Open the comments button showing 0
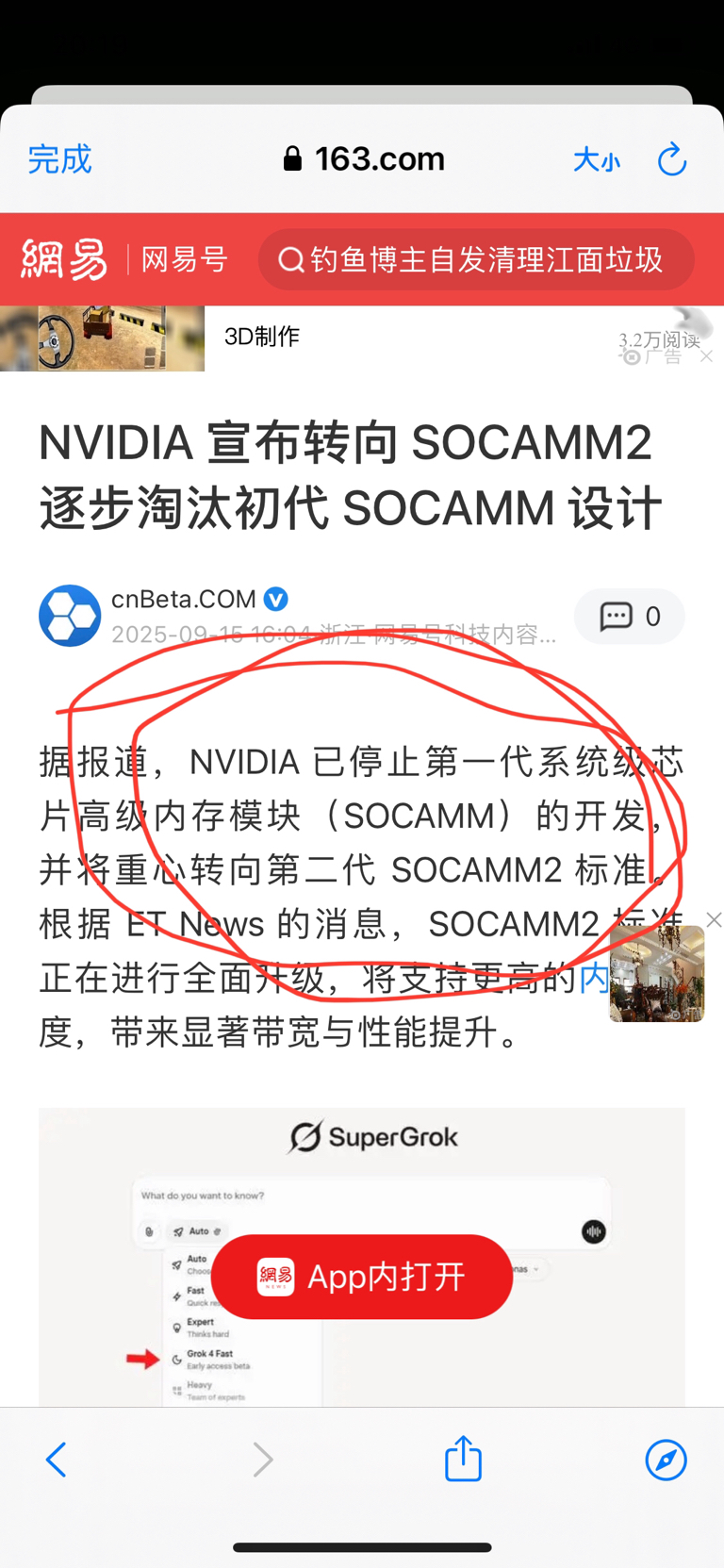The height and width of the screenshot is (1568, 724). (x=630, y=617)
